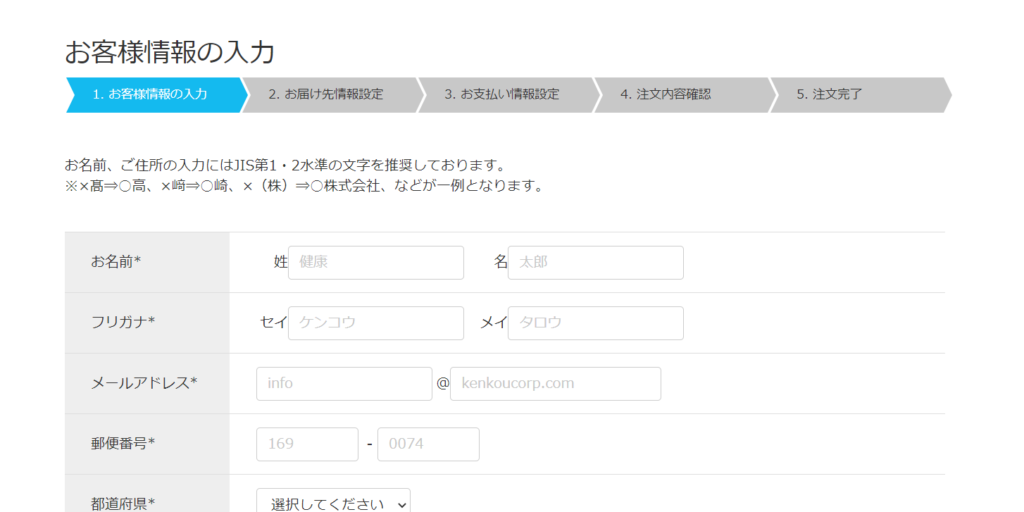This screenshot has width=1024, height=512.
Task: Click first postal code box showing 169
Action: [307, 444]
